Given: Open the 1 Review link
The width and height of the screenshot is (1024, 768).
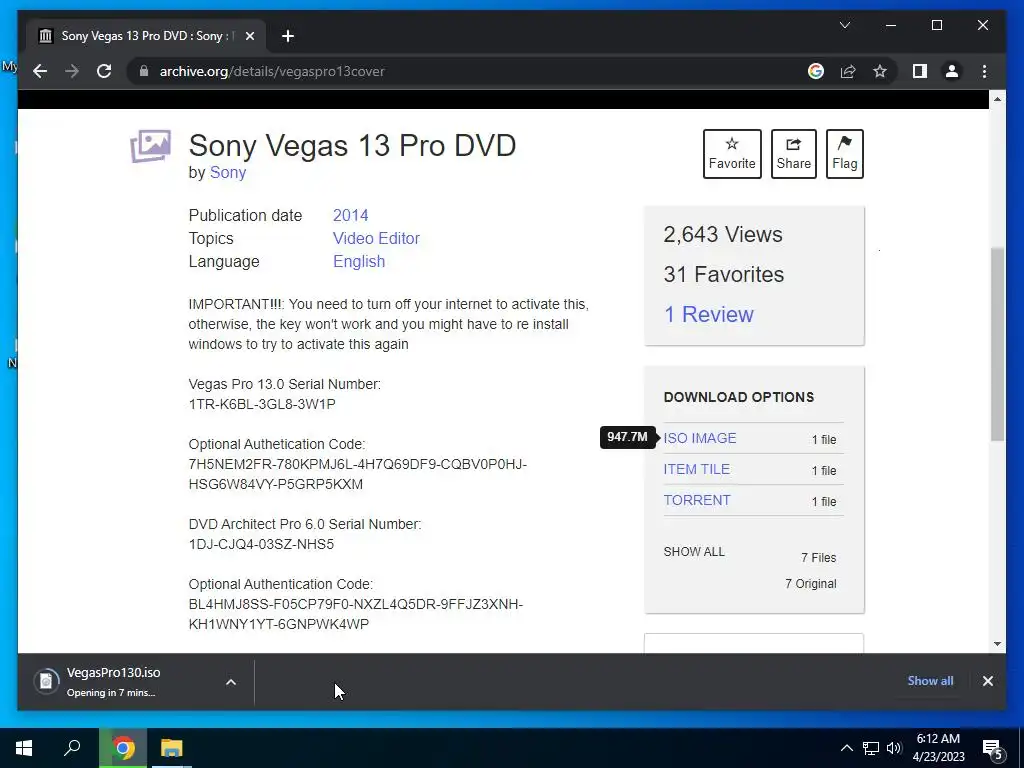Looking at the screenshot, I should (709, 314).
